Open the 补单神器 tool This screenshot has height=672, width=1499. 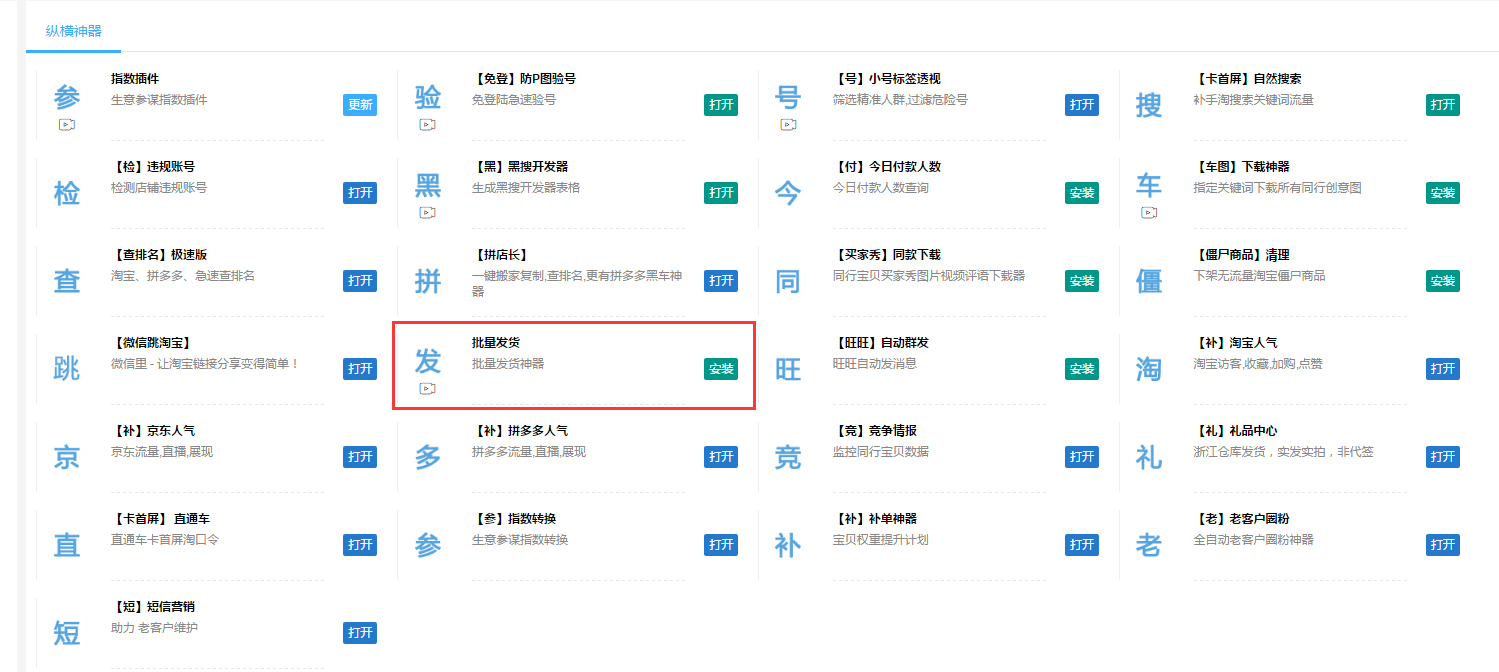pyautogui.click(x=1082, y=545)
